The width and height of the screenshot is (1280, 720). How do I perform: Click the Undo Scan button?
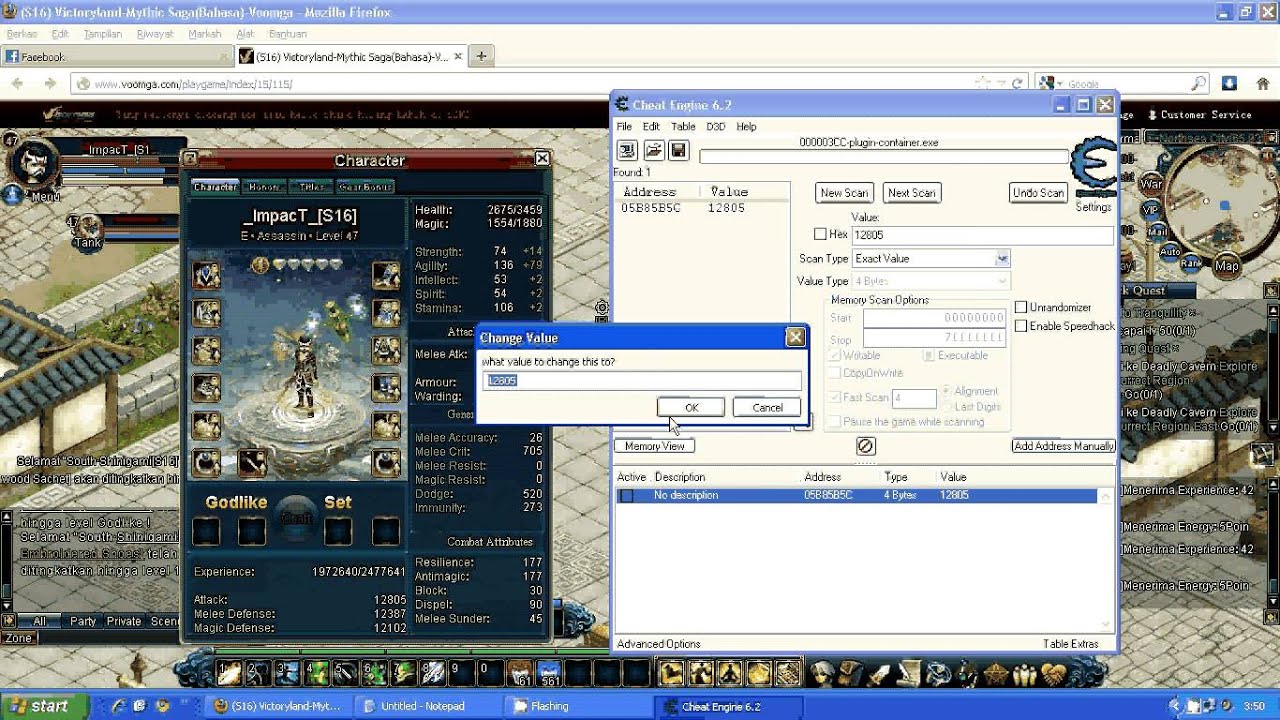pos(1039,193)
